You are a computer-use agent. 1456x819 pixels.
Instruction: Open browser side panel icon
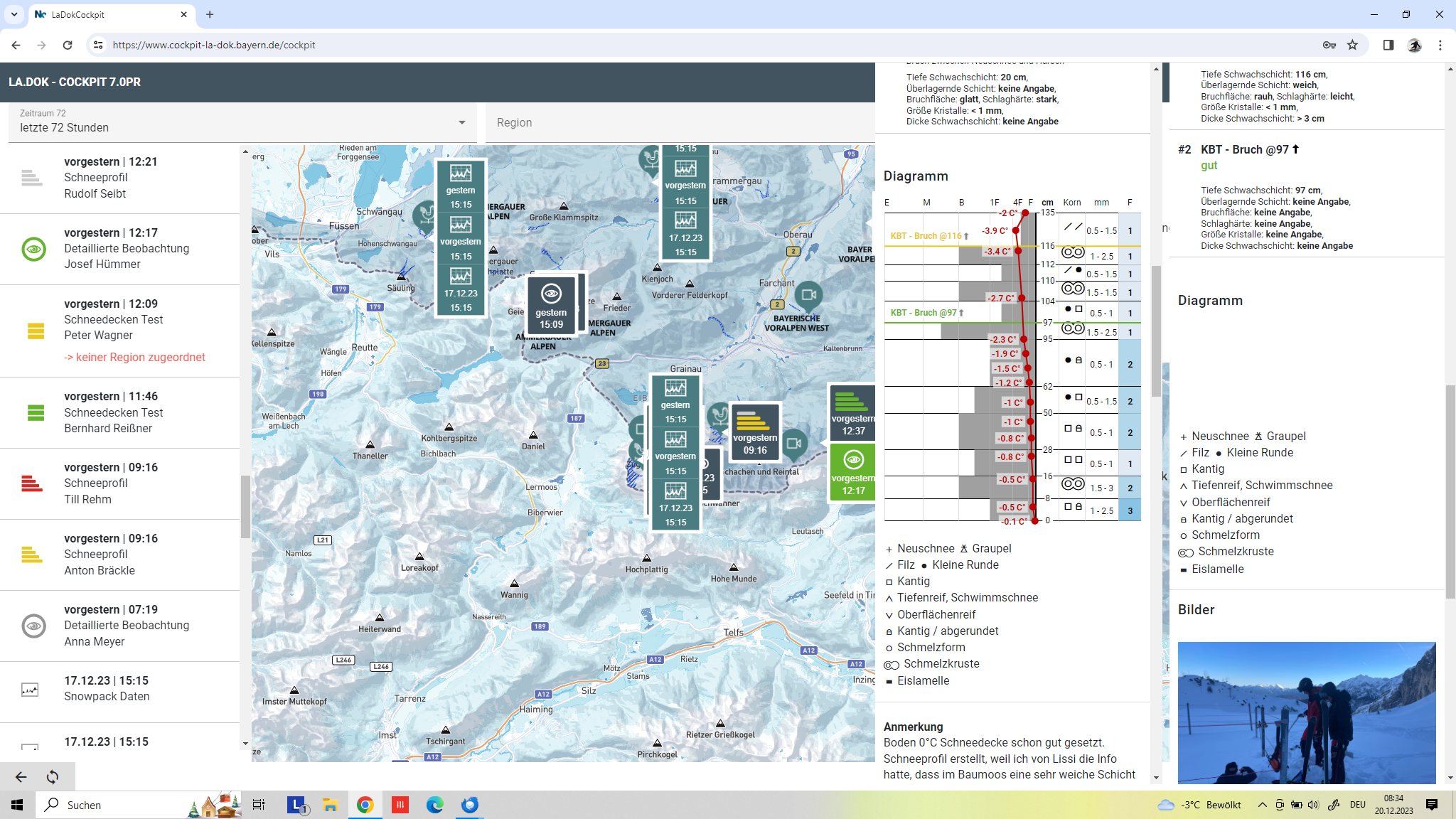pyautogui.click(x=1388, y=45)
